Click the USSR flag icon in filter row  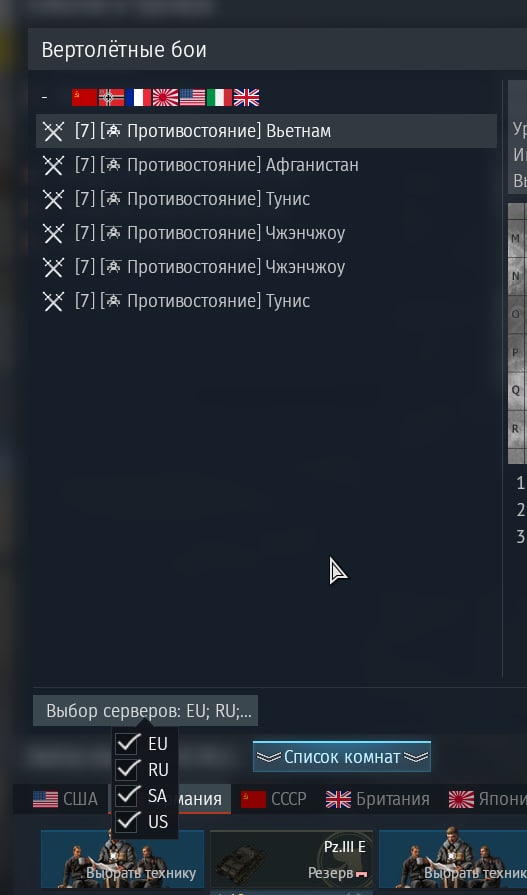pyautogui.click(x=85, y=98)
